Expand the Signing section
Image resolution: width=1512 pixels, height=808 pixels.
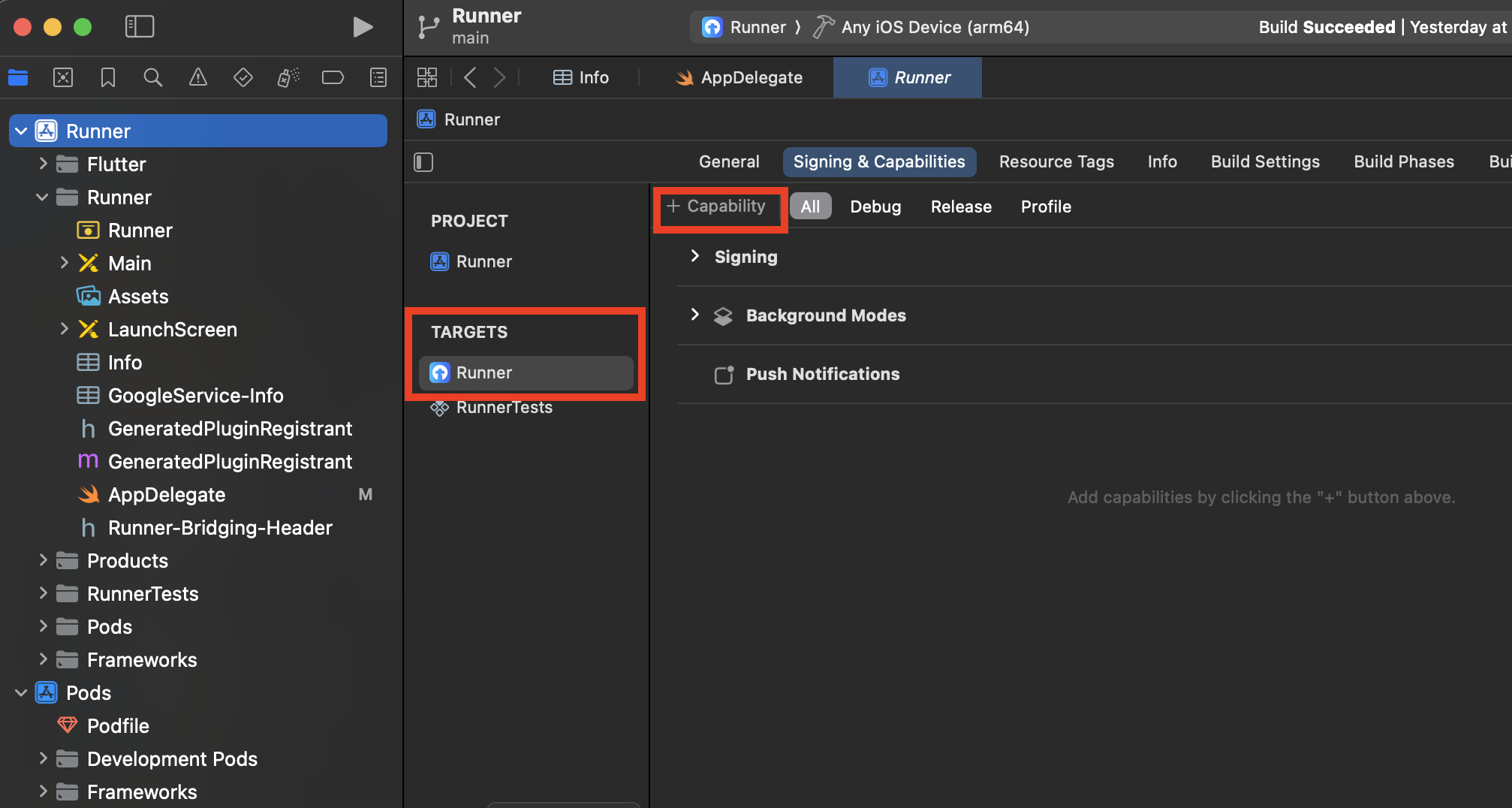(695, 257)
